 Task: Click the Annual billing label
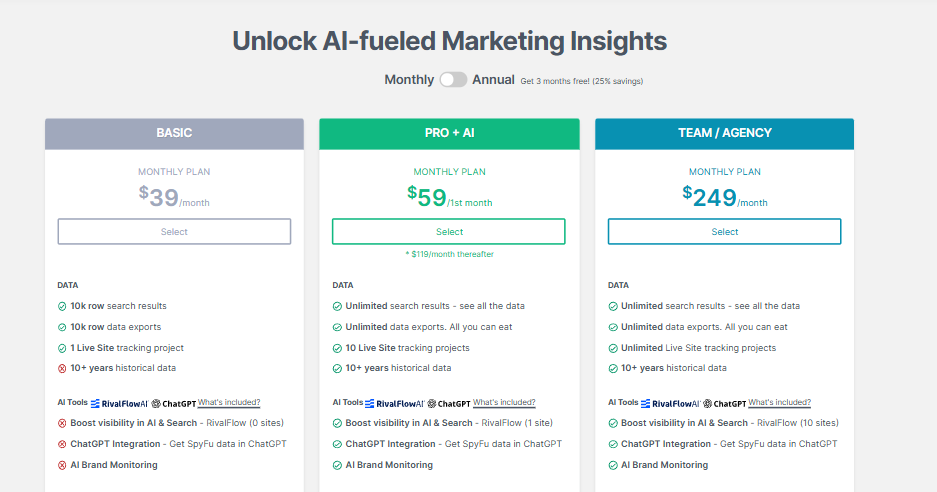tap(494, 80)
